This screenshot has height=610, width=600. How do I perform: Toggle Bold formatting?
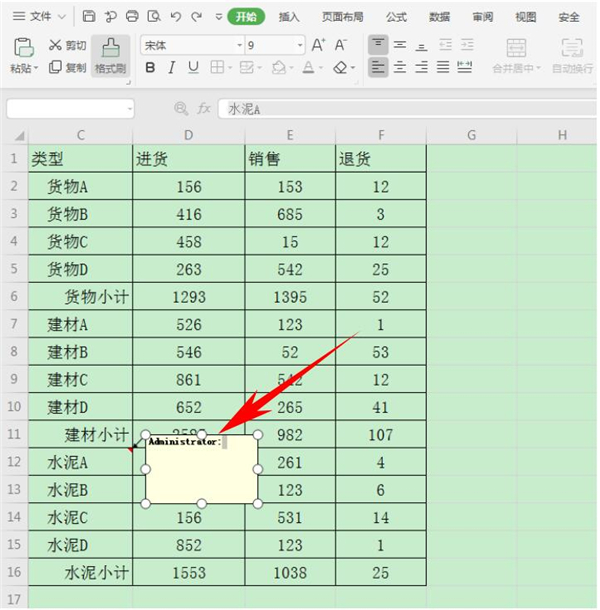click(150, 67)
